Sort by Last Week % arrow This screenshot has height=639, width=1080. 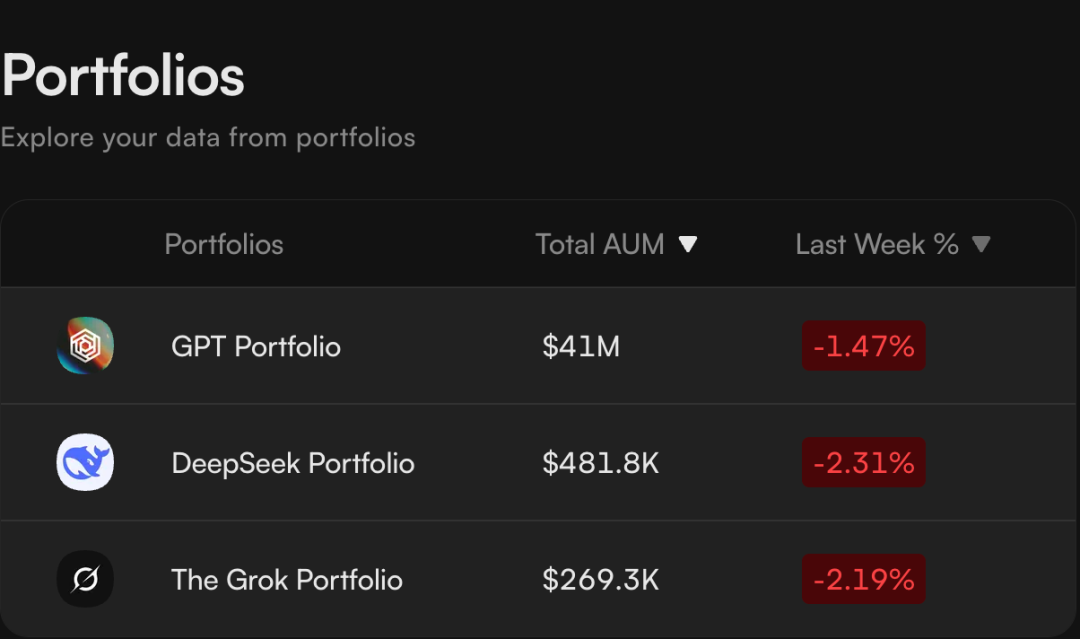coord(981,244)
